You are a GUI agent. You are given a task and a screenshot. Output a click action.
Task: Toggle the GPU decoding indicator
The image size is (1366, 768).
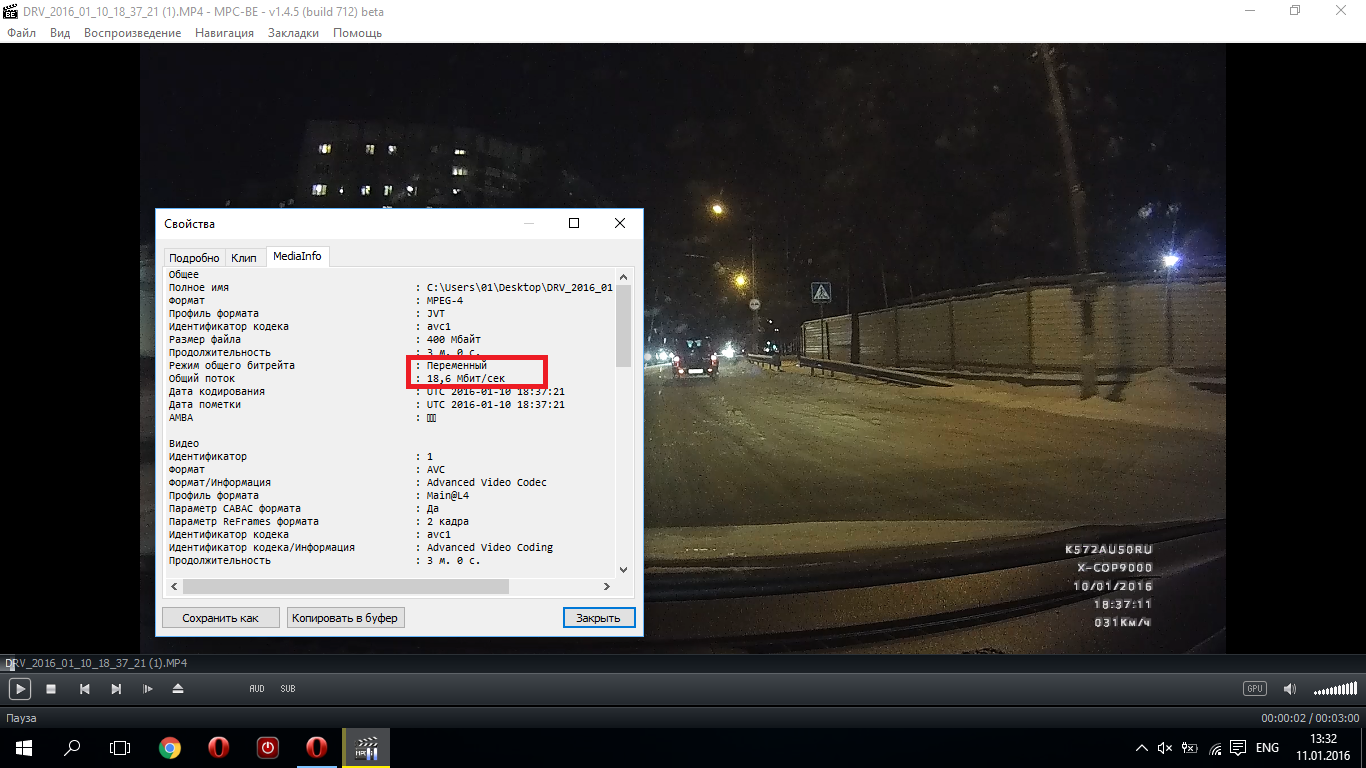[x=1254, y=688]
